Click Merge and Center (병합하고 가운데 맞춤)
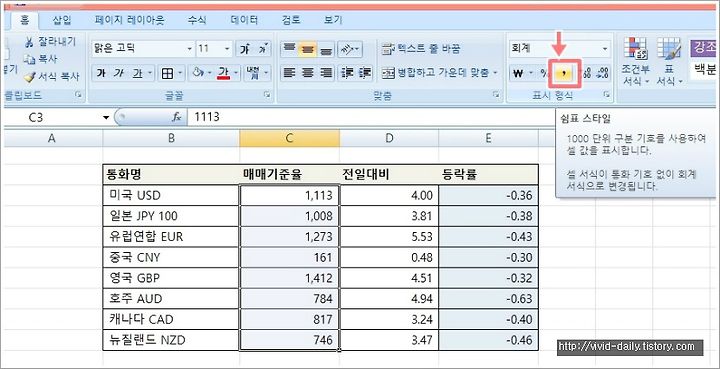This screenshot has height=369, width=720. (435, 73)
